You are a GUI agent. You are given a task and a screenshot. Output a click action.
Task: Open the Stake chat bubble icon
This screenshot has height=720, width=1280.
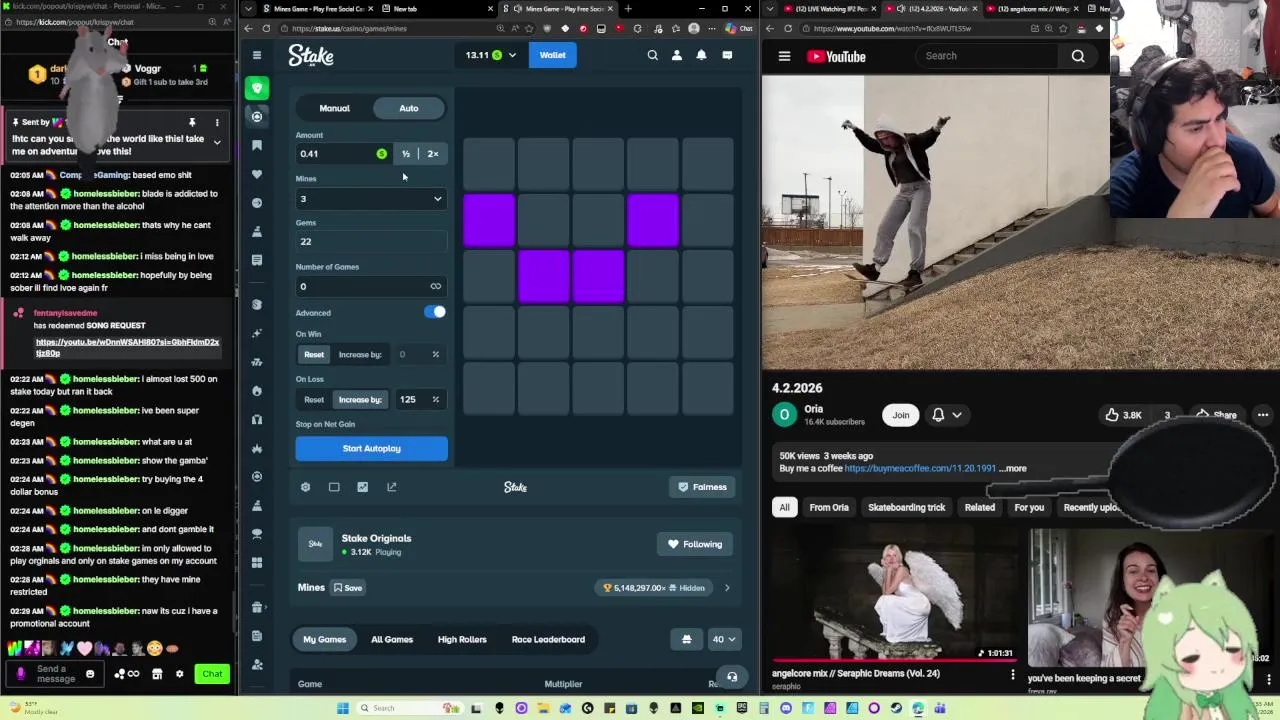(727, 55)
